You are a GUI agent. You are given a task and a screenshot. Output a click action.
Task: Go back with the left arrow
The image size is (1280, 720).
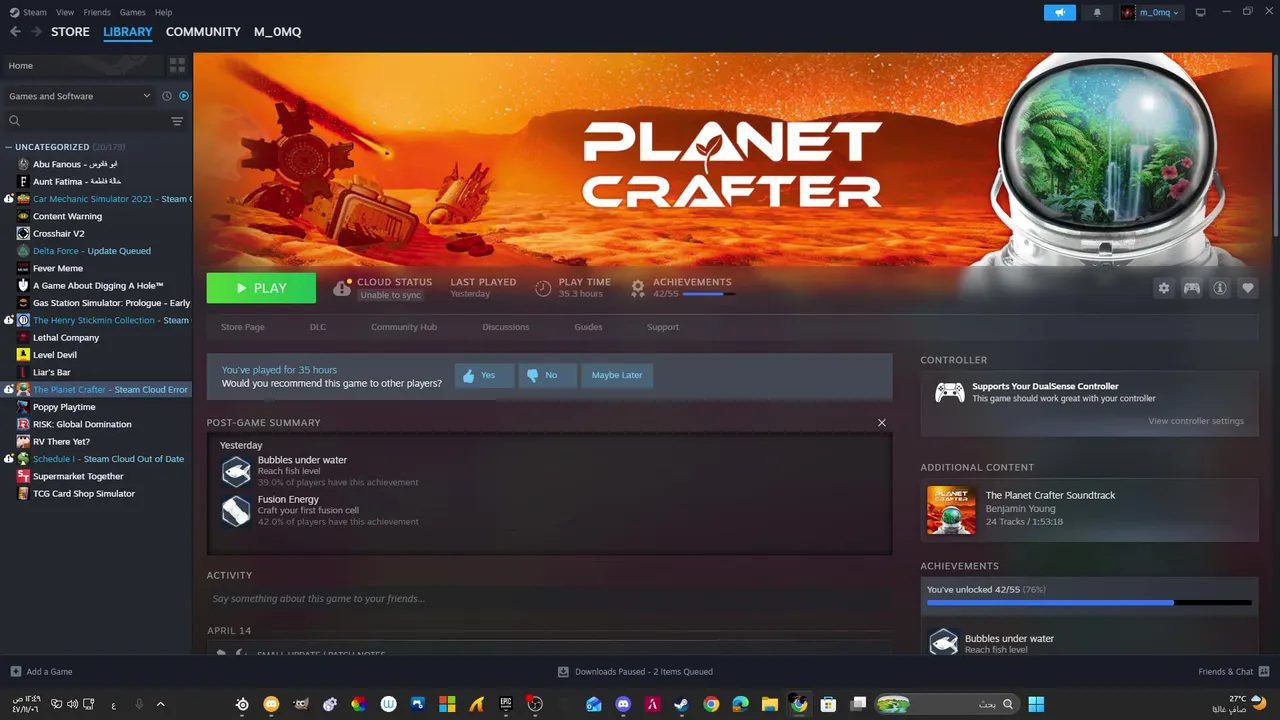coord(15,32)
